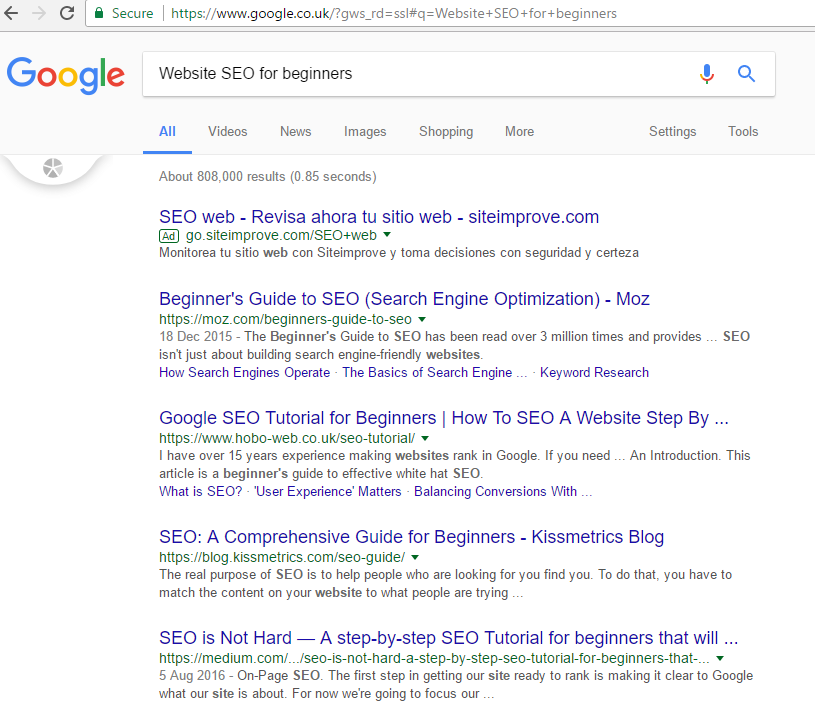Open the Settings menu
This screenshot has height=715, width=815.
(672, 131)
